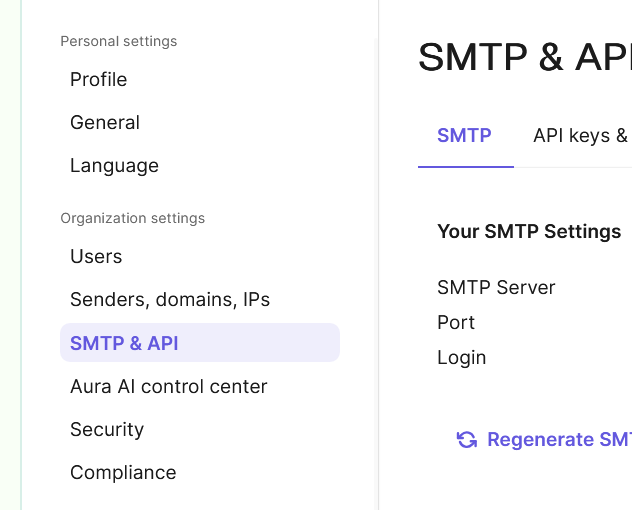Image resolution: width=632 pixels, height=510 pixels.
Task: Go to Security settings
Action: 107,430
